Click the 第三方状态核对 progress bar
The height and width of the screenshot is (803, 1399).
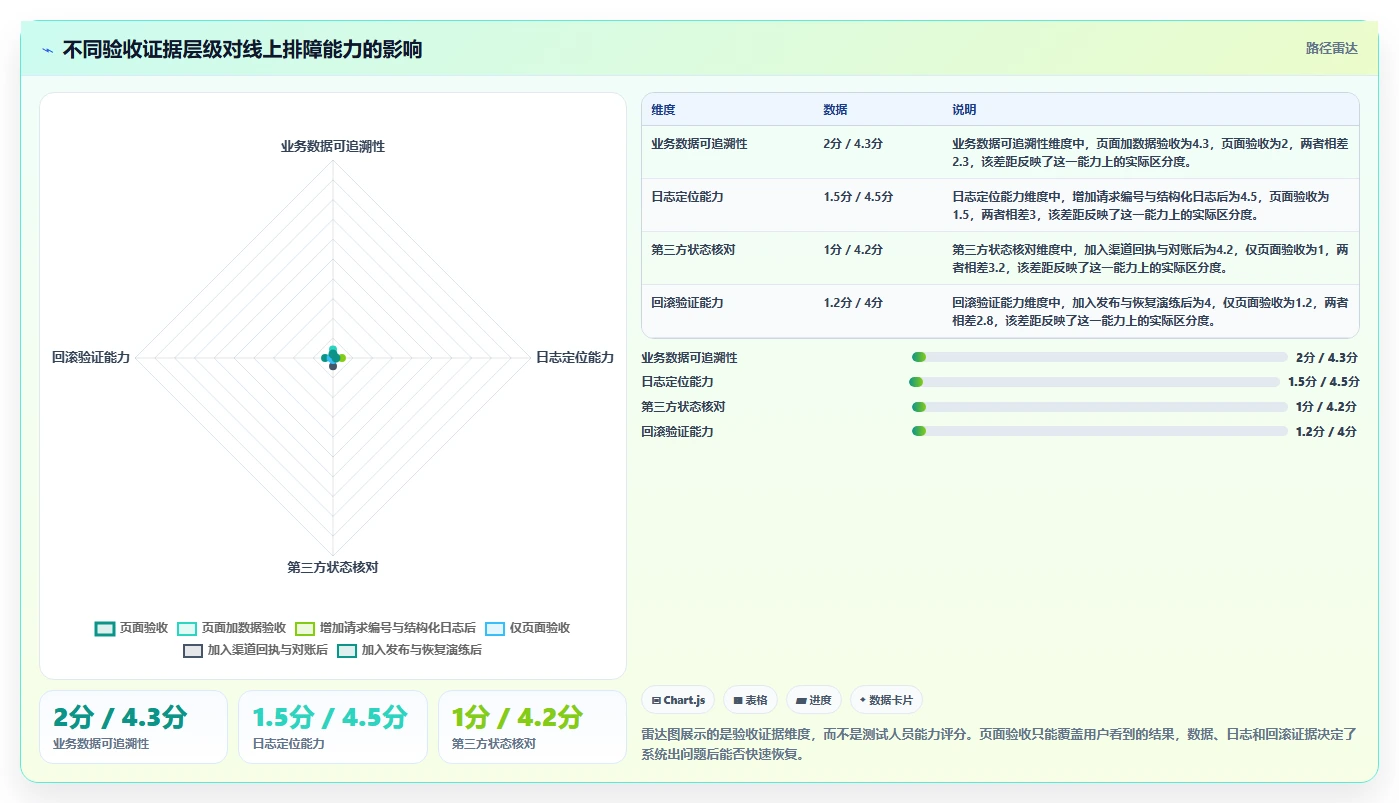point(1100,407)
